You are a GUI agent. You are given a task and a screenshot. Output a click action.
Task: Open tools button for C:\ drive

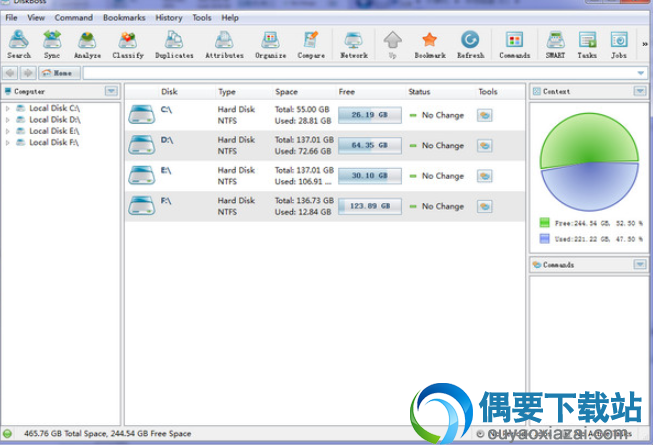pyautogui.click(x=485, y=115)
